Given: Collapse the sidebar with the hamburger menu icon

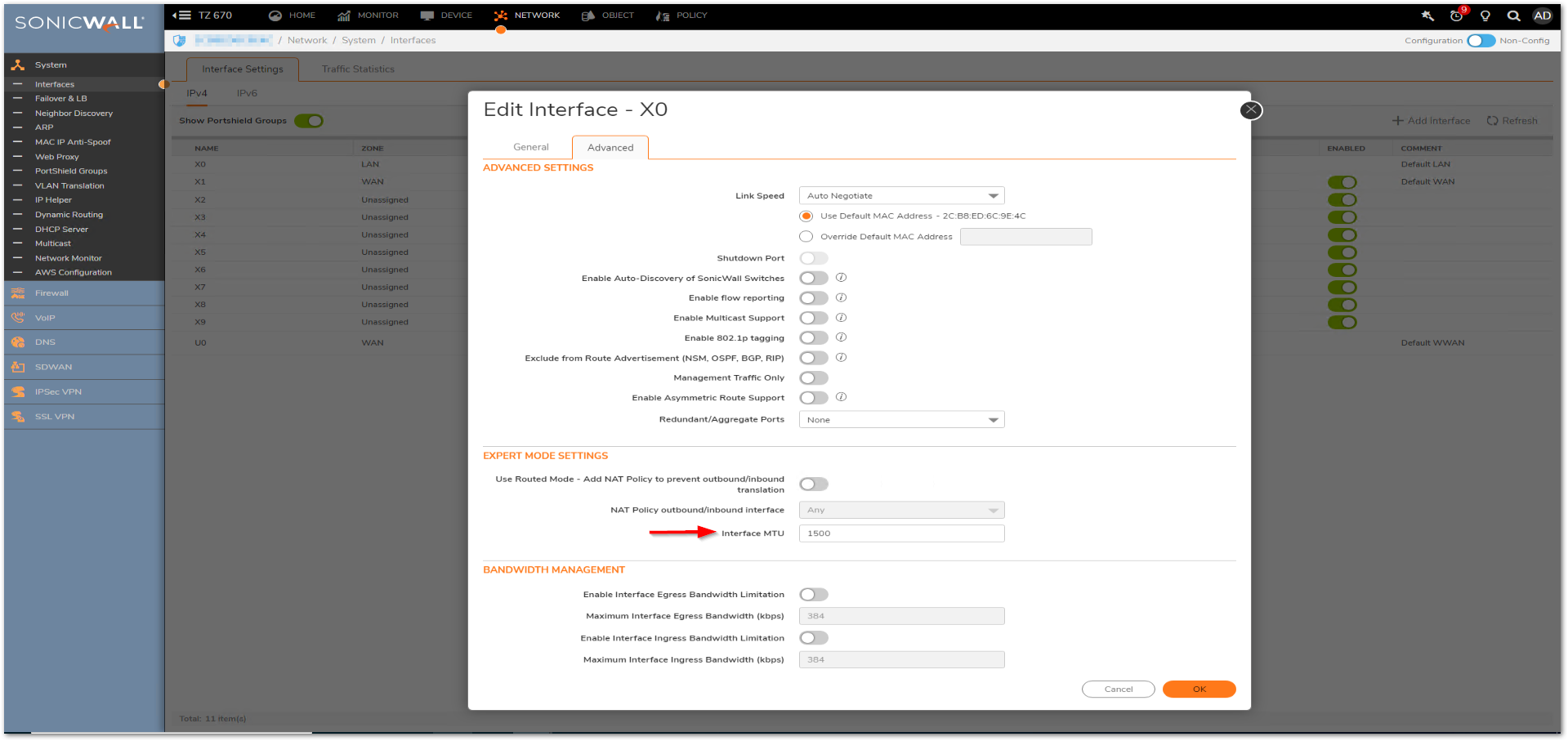Looking at the screenshot, I should 182,16.
